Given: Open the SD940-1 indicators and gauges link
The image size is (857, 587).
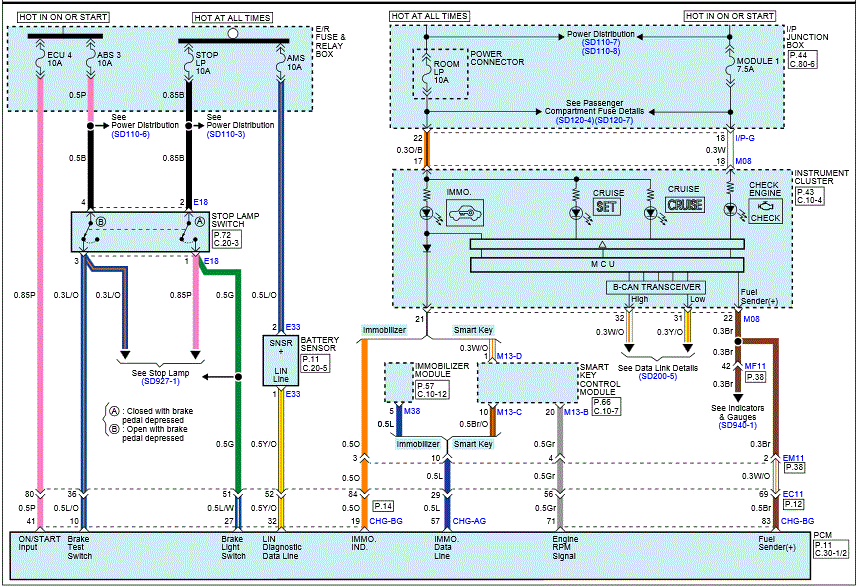Looking at the screenshot, I should click(x=740, y=425).
